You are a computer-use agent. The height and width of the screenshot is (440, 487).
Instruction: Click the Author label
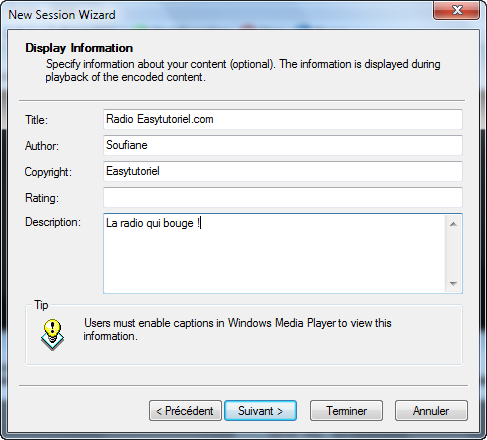[42, 146]
